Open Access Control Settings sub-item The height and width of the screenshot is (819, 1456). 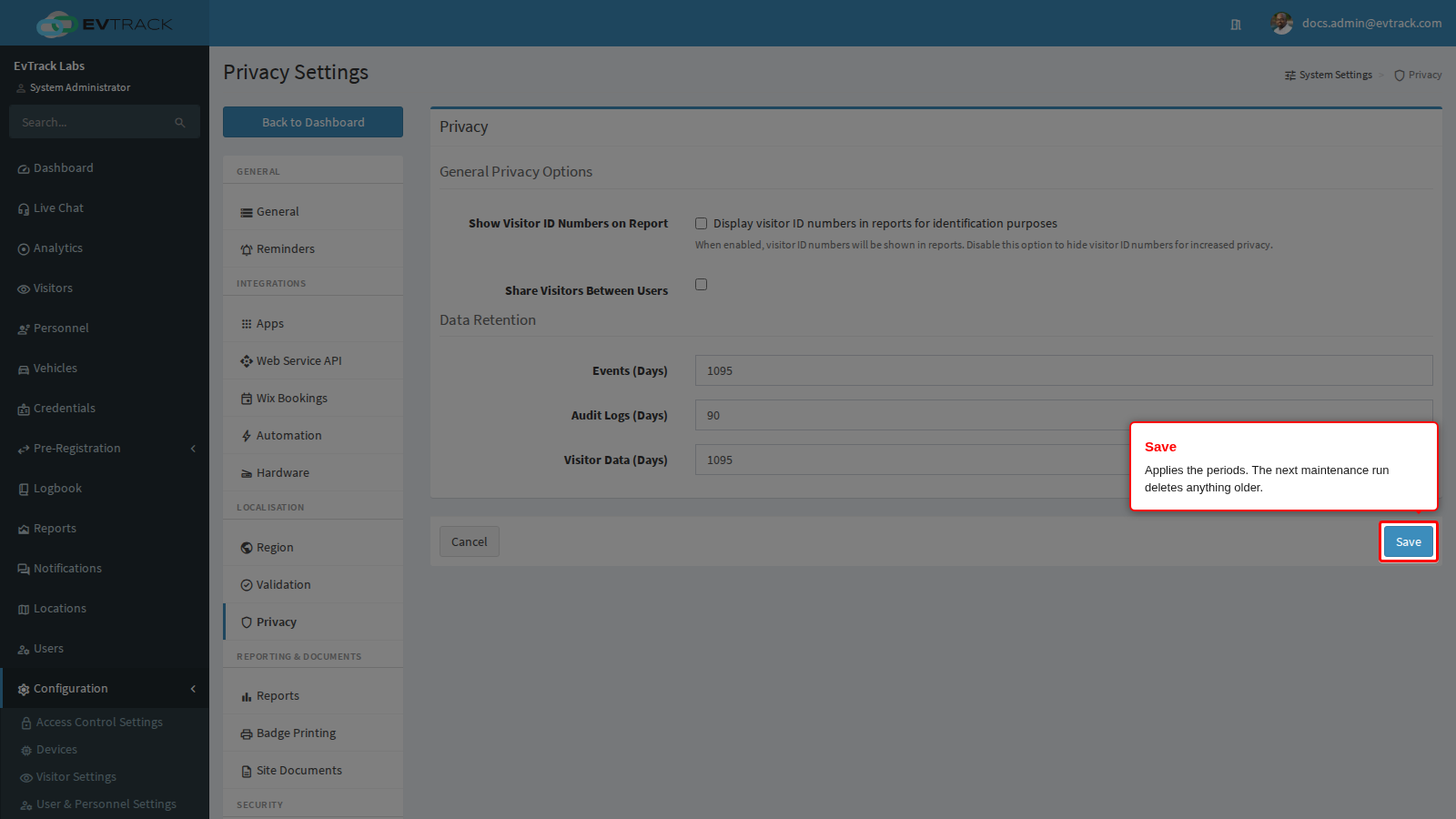point(105,723)
